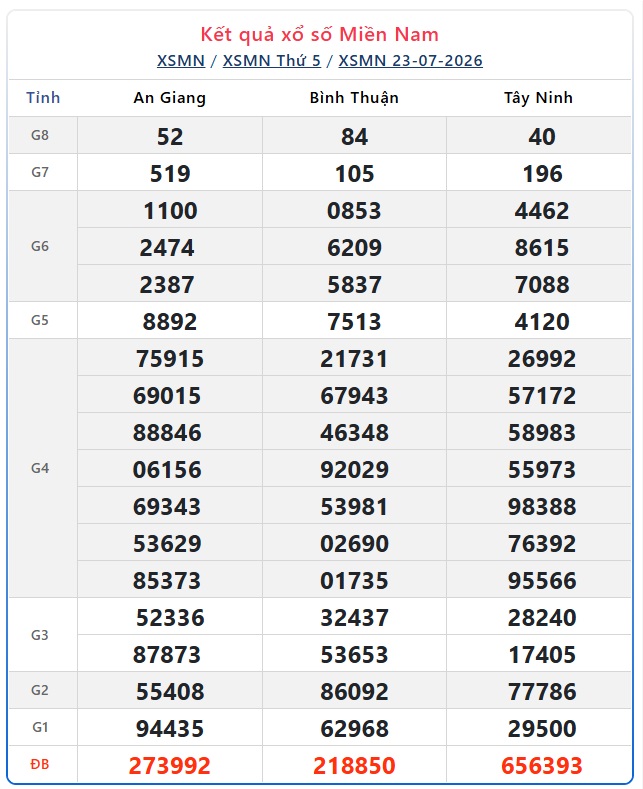The width and height of the screenshot is (643, 789).
Task: Select An Giang special prize 273992
Action: pyautogui.click(x=170, y=765)
